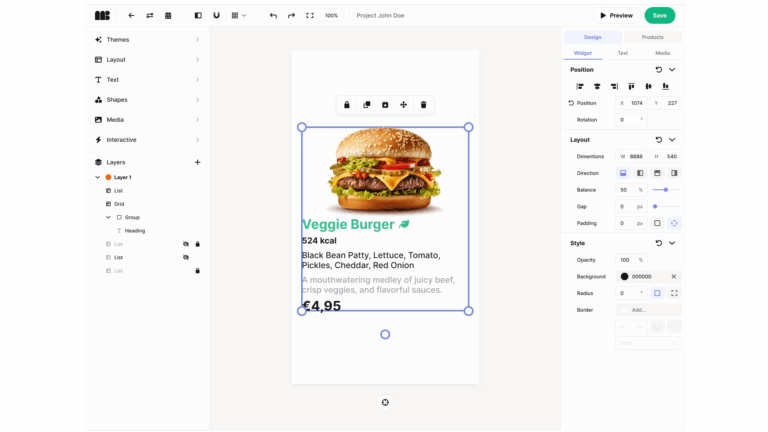Select the fourth Direction option
Viewport: 768px width, 432px height.
pos(674,173)
